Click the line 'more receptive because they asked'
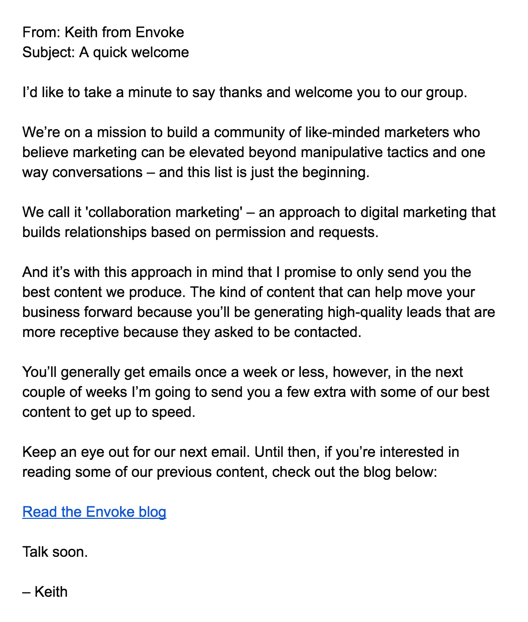528x622 pixels. coord(192,332)
